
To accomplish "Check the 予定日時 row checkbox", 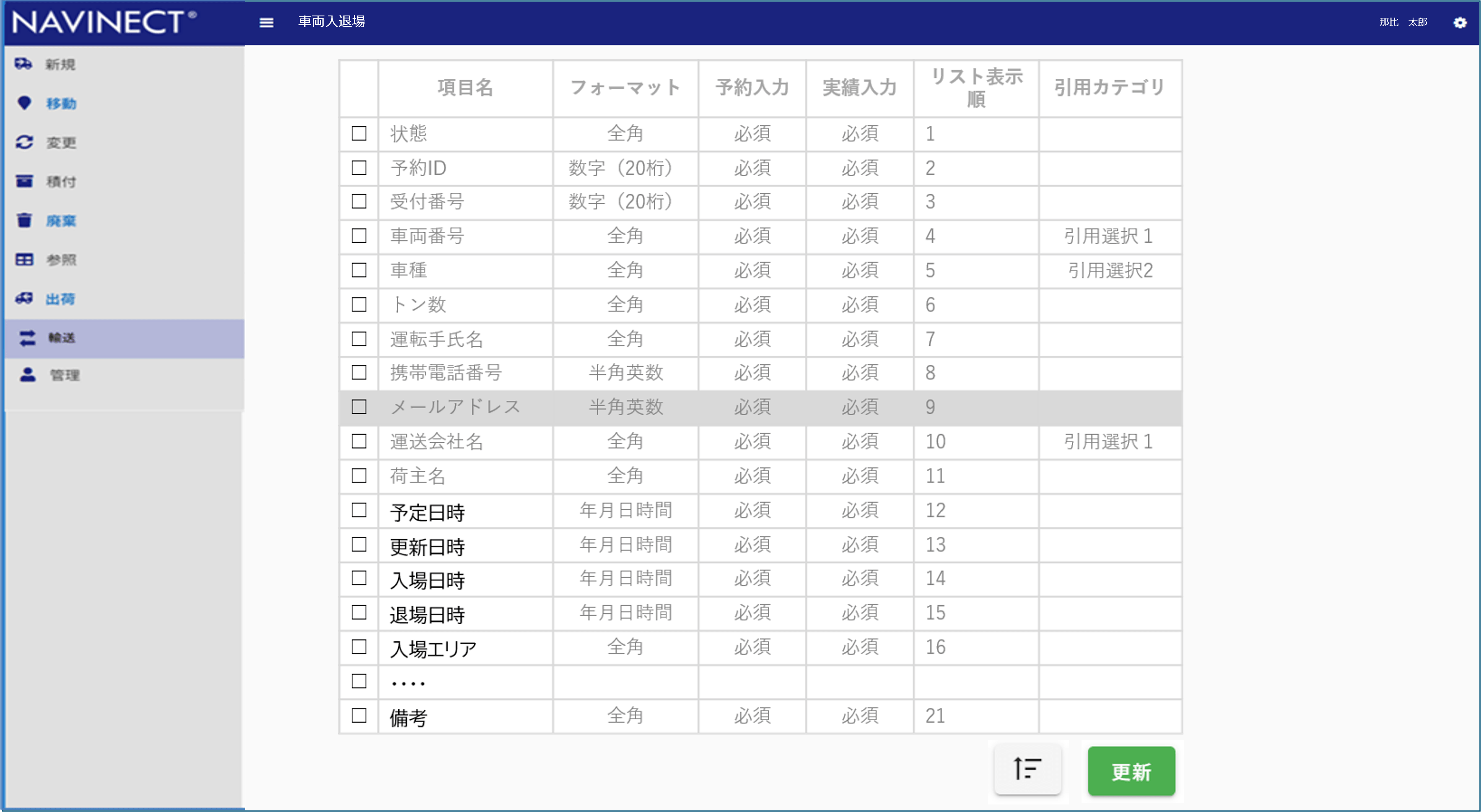I will click(359, 510).
